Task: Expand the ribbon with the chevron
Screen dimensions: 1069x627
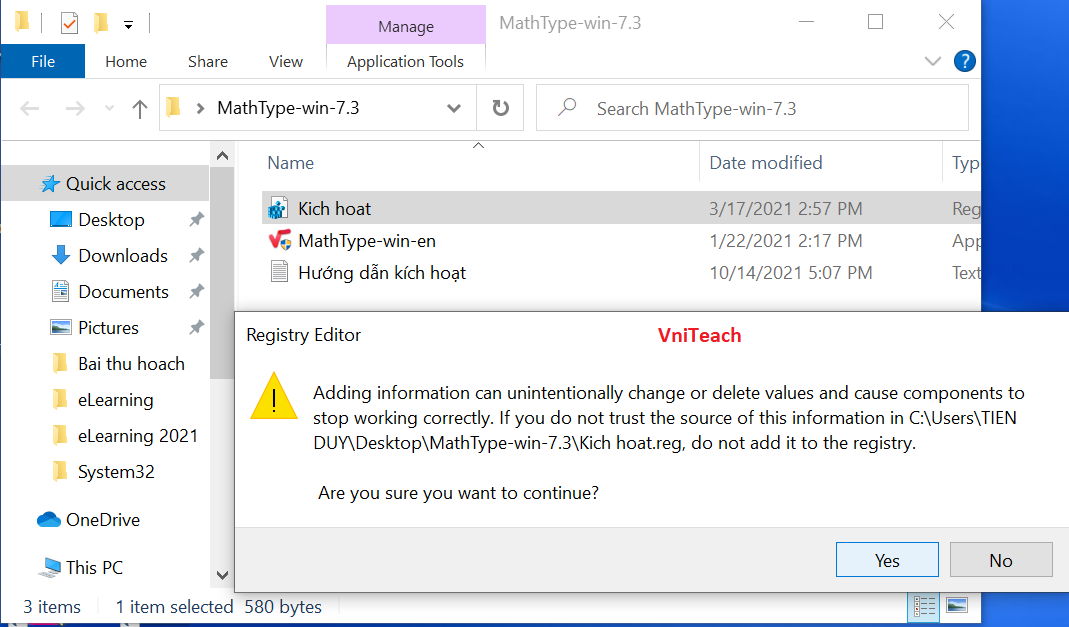Action: tap(933, 61)
